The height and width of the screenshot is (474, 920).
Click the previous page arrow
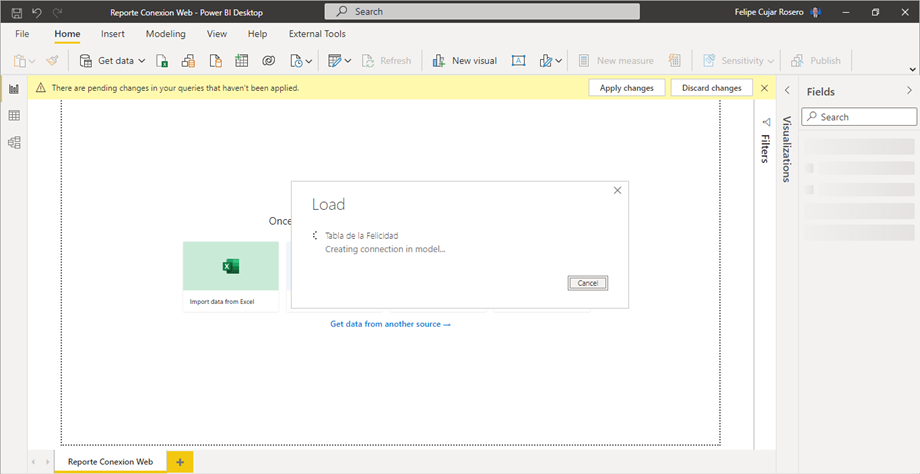[x=33, y=462]
